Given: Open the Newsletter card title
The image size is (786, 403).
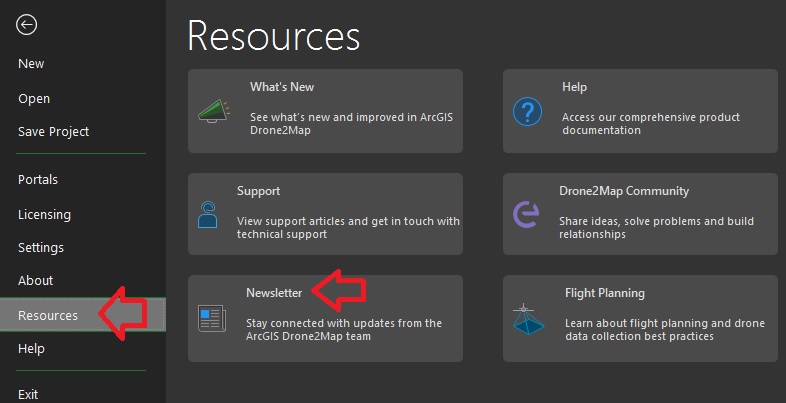Looking at the screenshot, I should click(274, 293).
